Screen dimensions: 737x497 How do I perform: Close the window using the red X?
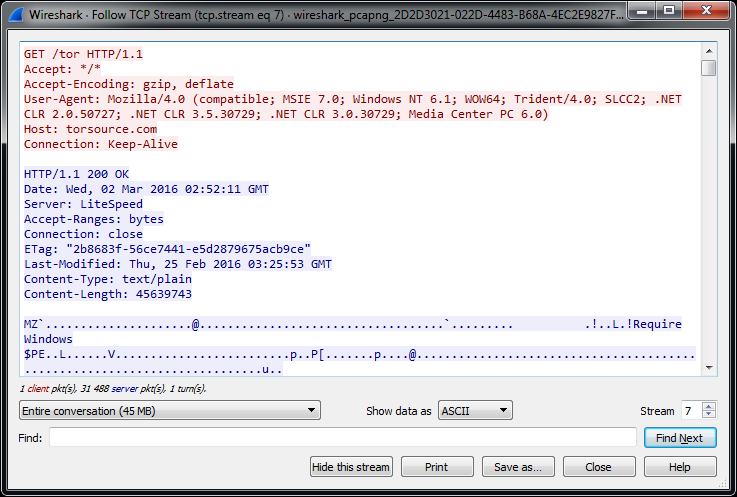point(705,12)
